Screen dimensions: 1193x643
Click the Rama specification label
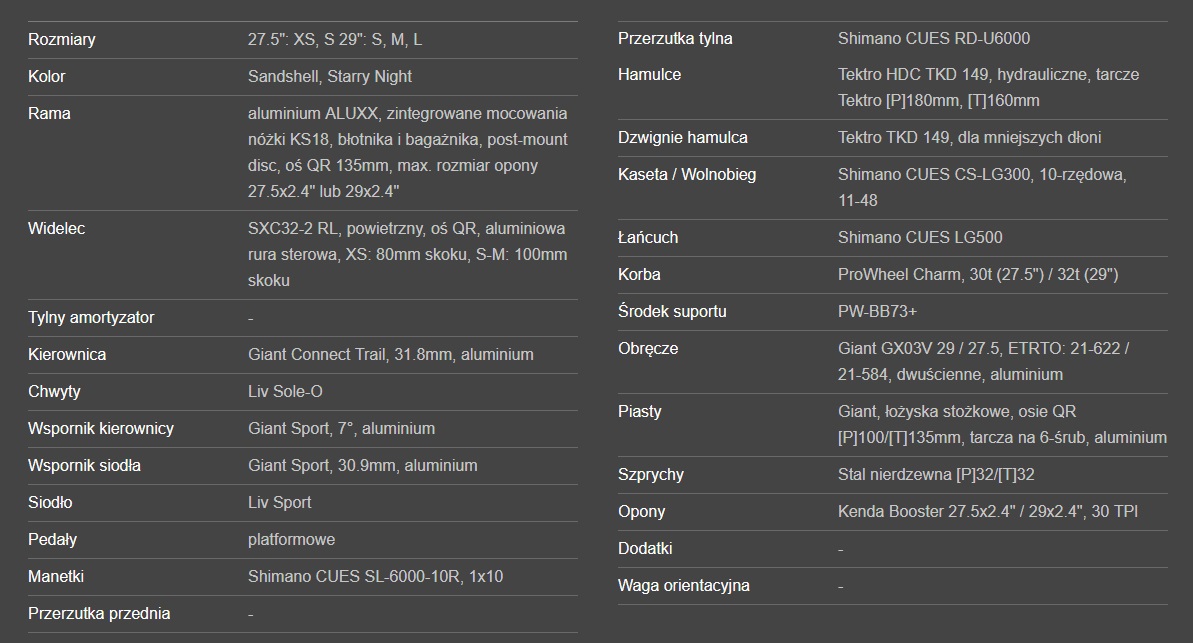(50, 114)
